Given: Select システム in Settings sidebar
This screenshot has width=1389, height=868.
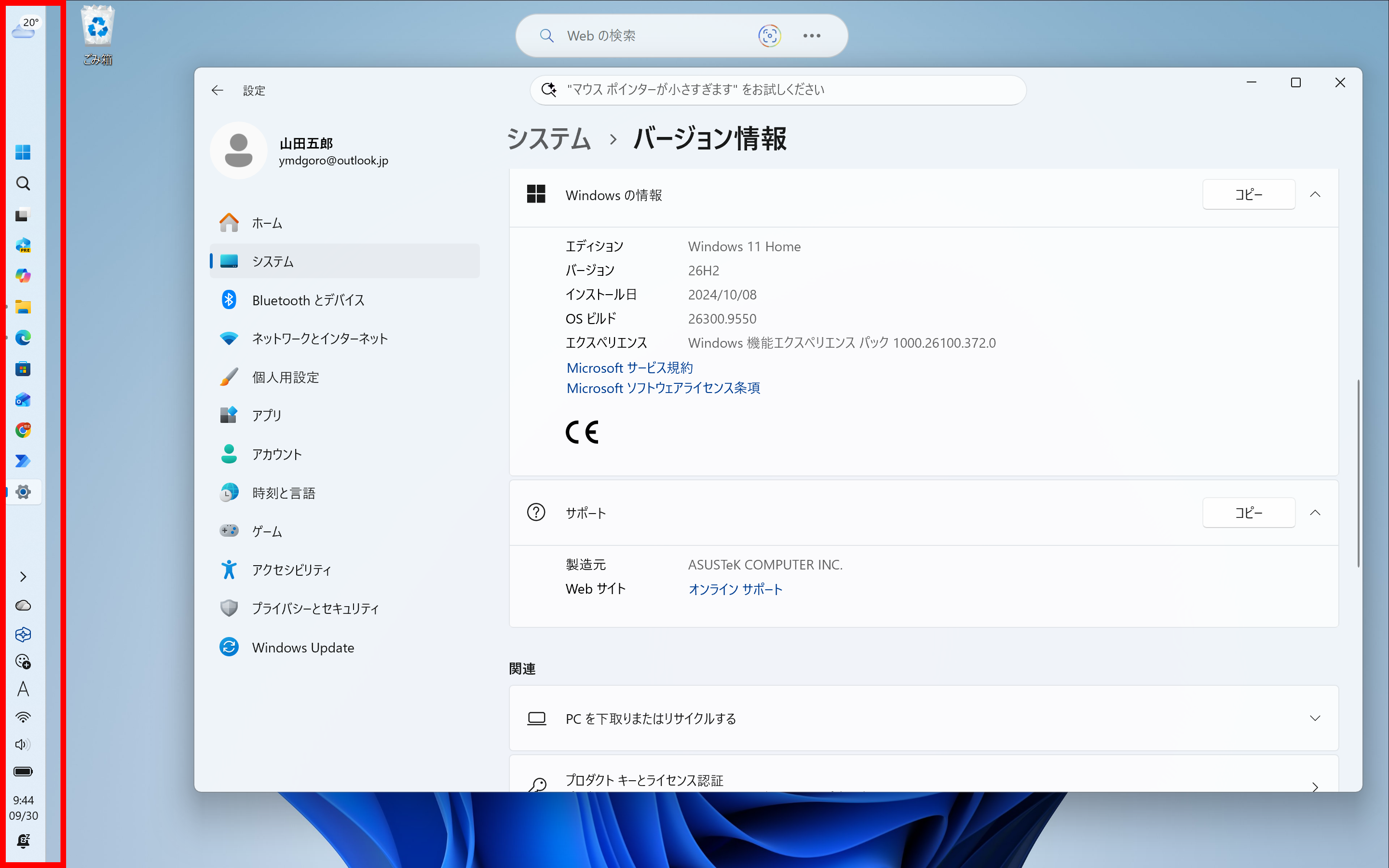Looking at the screenshot, I should point(344,261).
